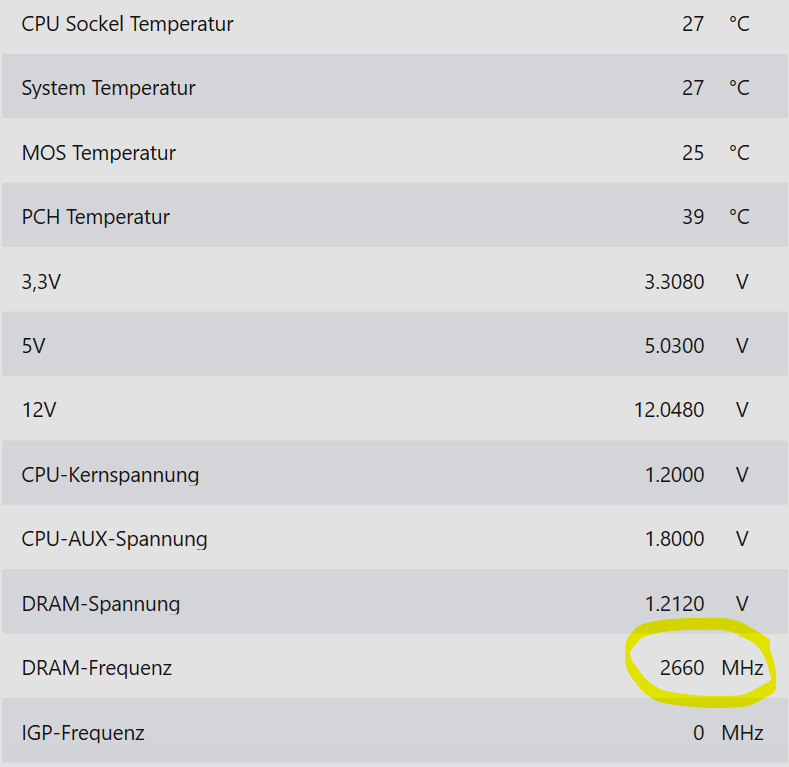Click the circled 2660 MHz value
This screenshot has width=789, height=767.
711,668
